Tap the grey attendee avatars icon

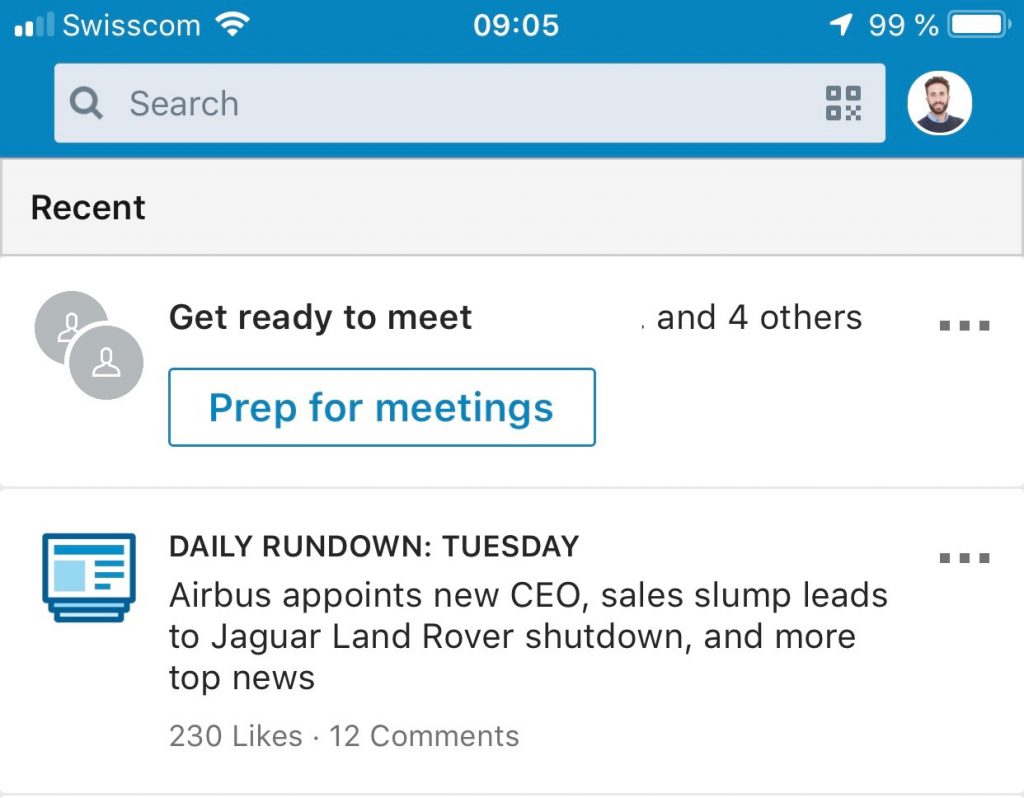click(89, 345)
